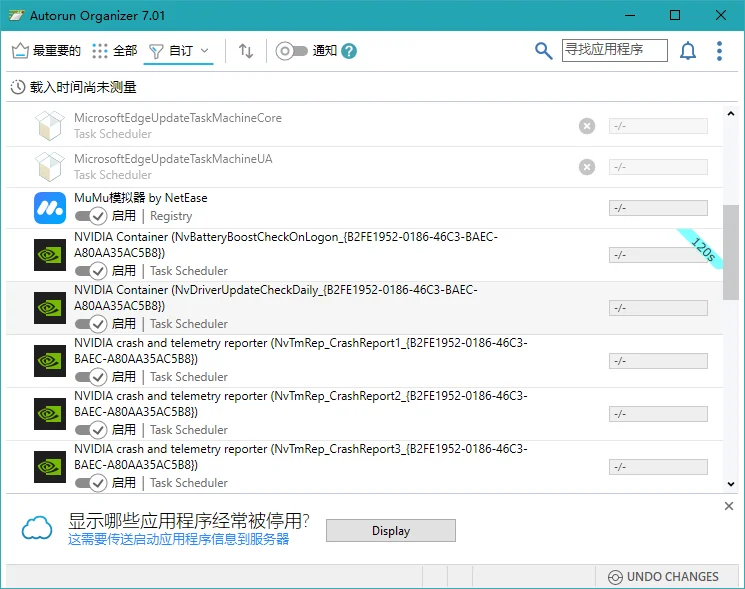
Task: Click the scroll down arrow of the list
Action: tap(731, 484)
